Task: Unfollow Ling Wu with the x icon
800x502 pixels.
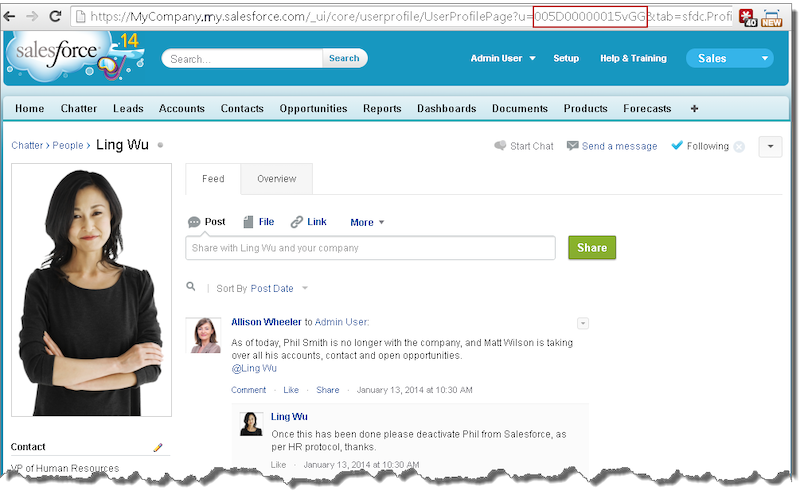Action: tap(739, 147)
